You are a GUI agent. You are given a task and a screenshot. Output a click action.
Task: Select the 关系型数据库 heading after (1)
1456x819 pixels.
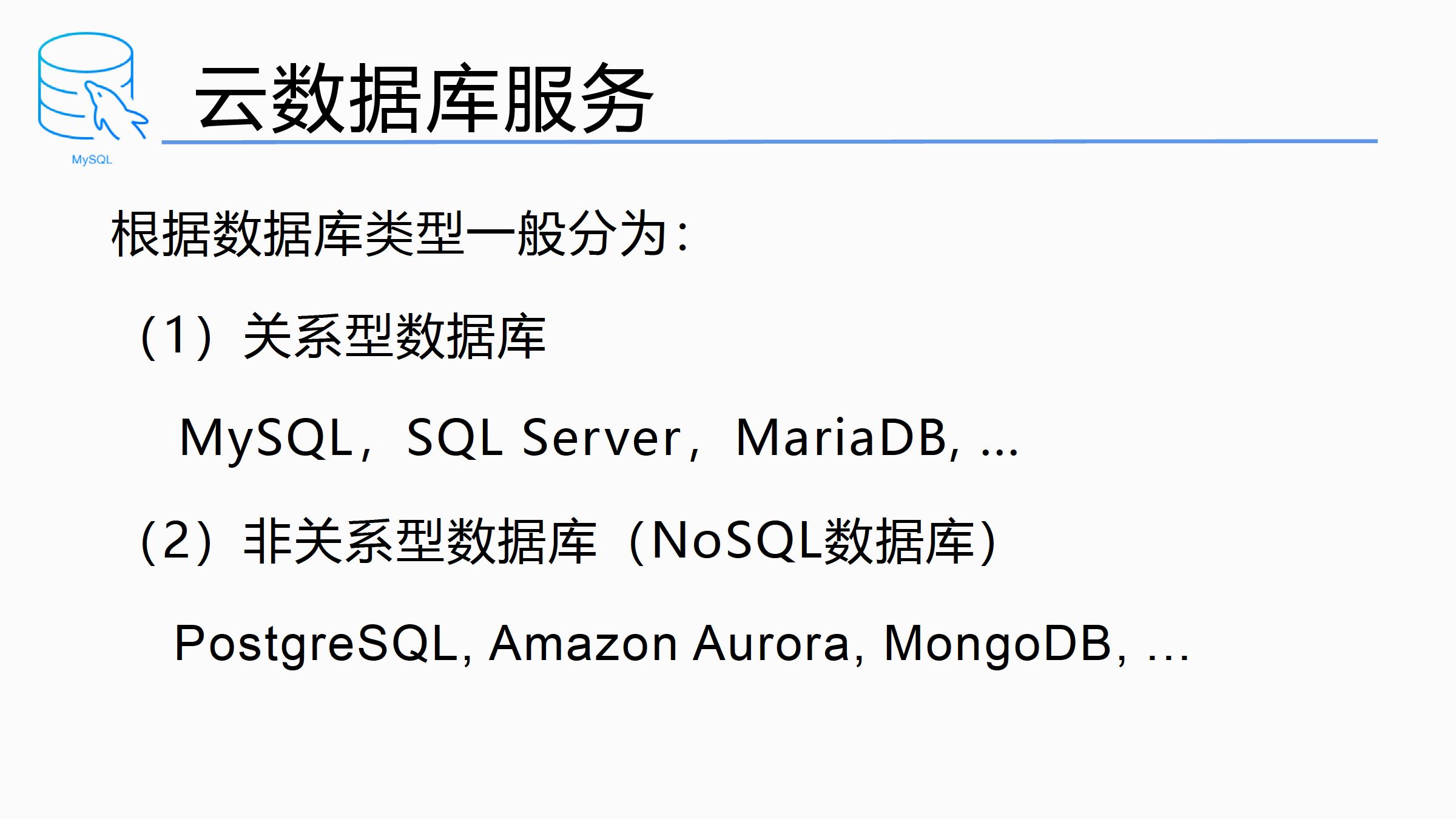(x=394, y=336)
